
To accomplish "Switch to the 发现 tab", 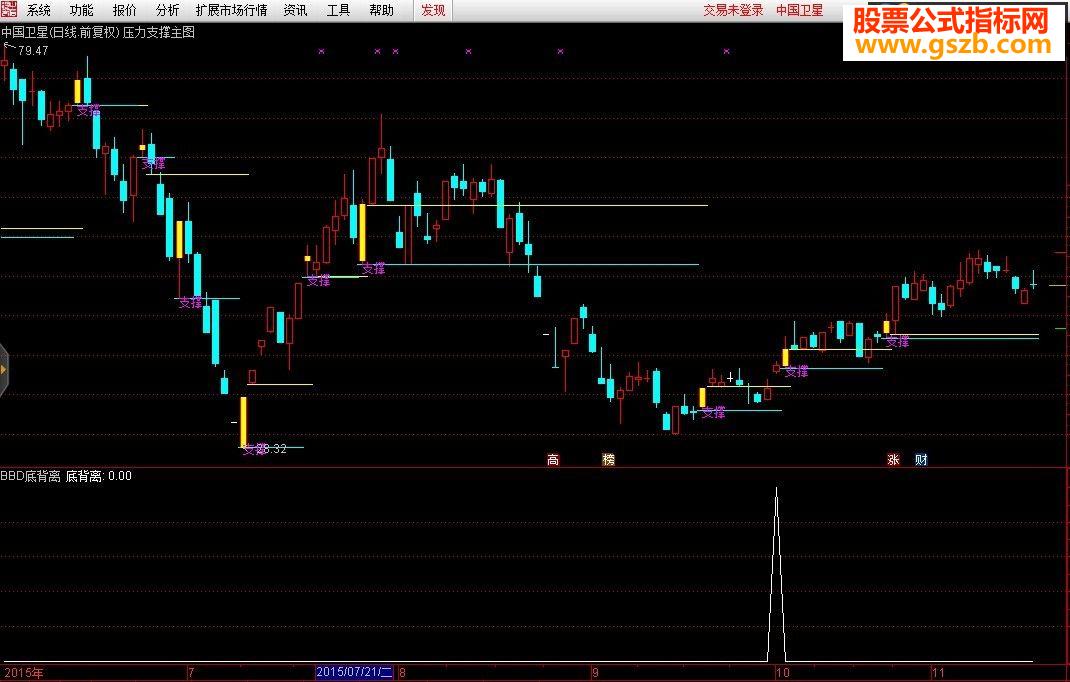I will pyautogui.click(x=433, y=10).
